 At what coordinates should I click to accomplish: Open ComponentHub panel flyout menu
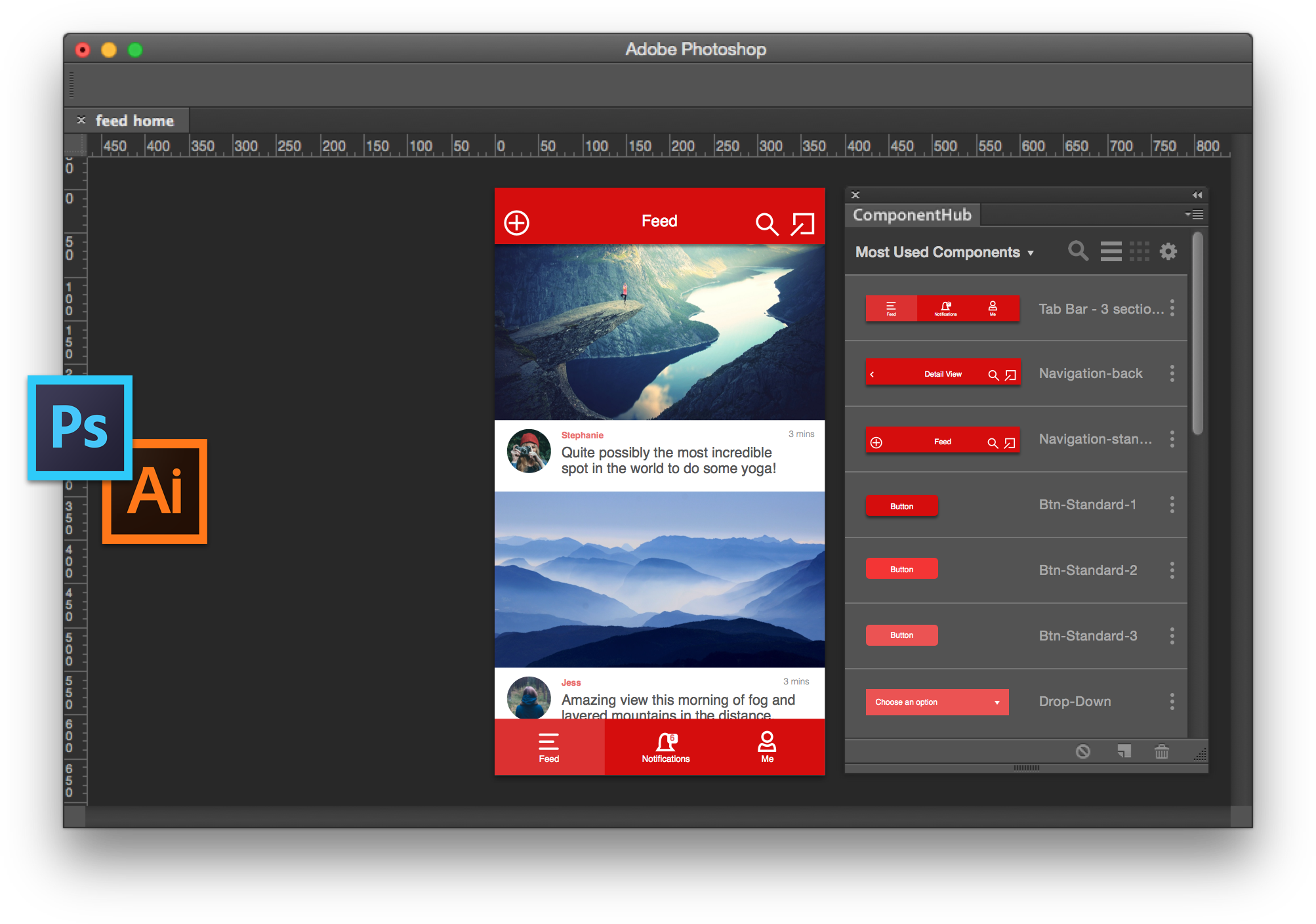point(1194,215)
